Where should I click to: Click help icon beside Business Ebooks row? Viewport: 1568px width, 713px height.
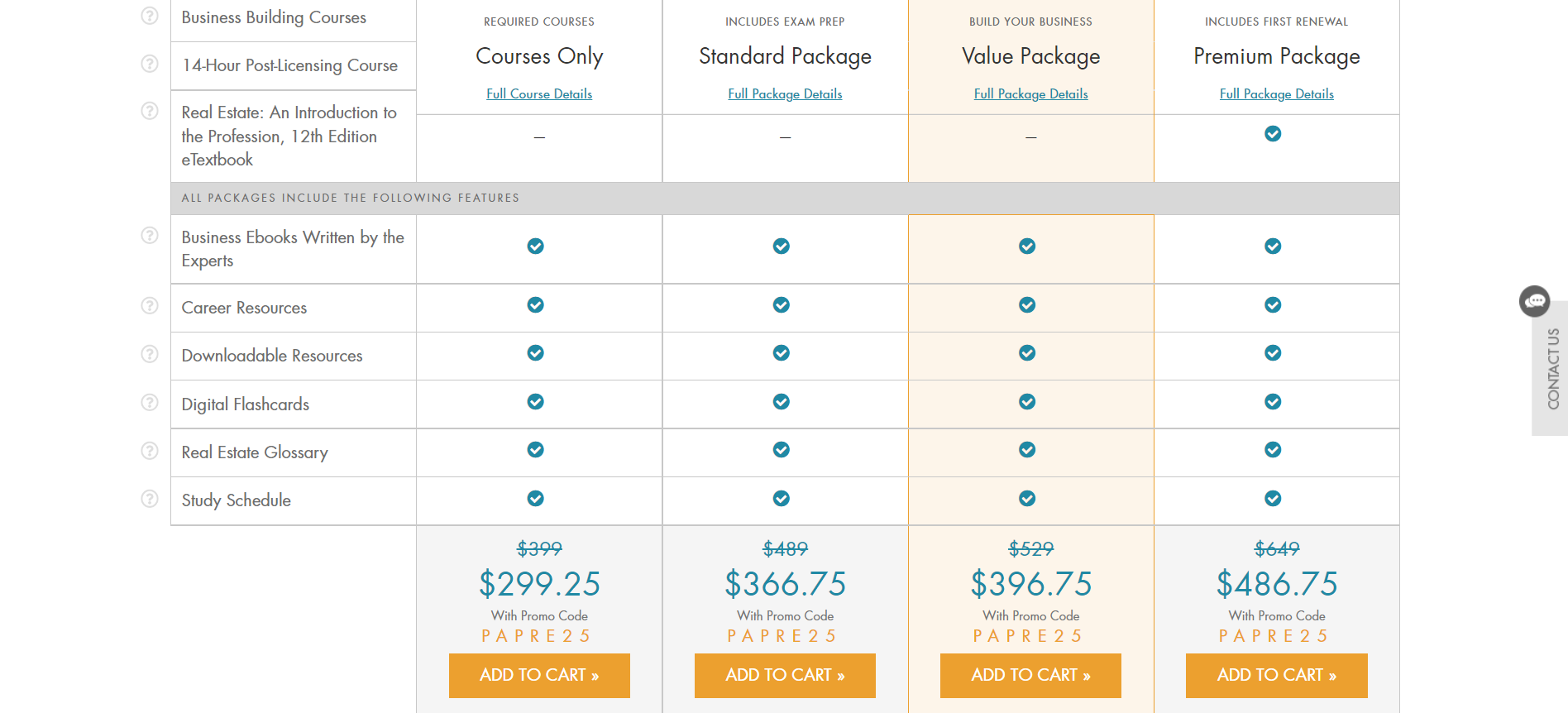click(150, 236)
